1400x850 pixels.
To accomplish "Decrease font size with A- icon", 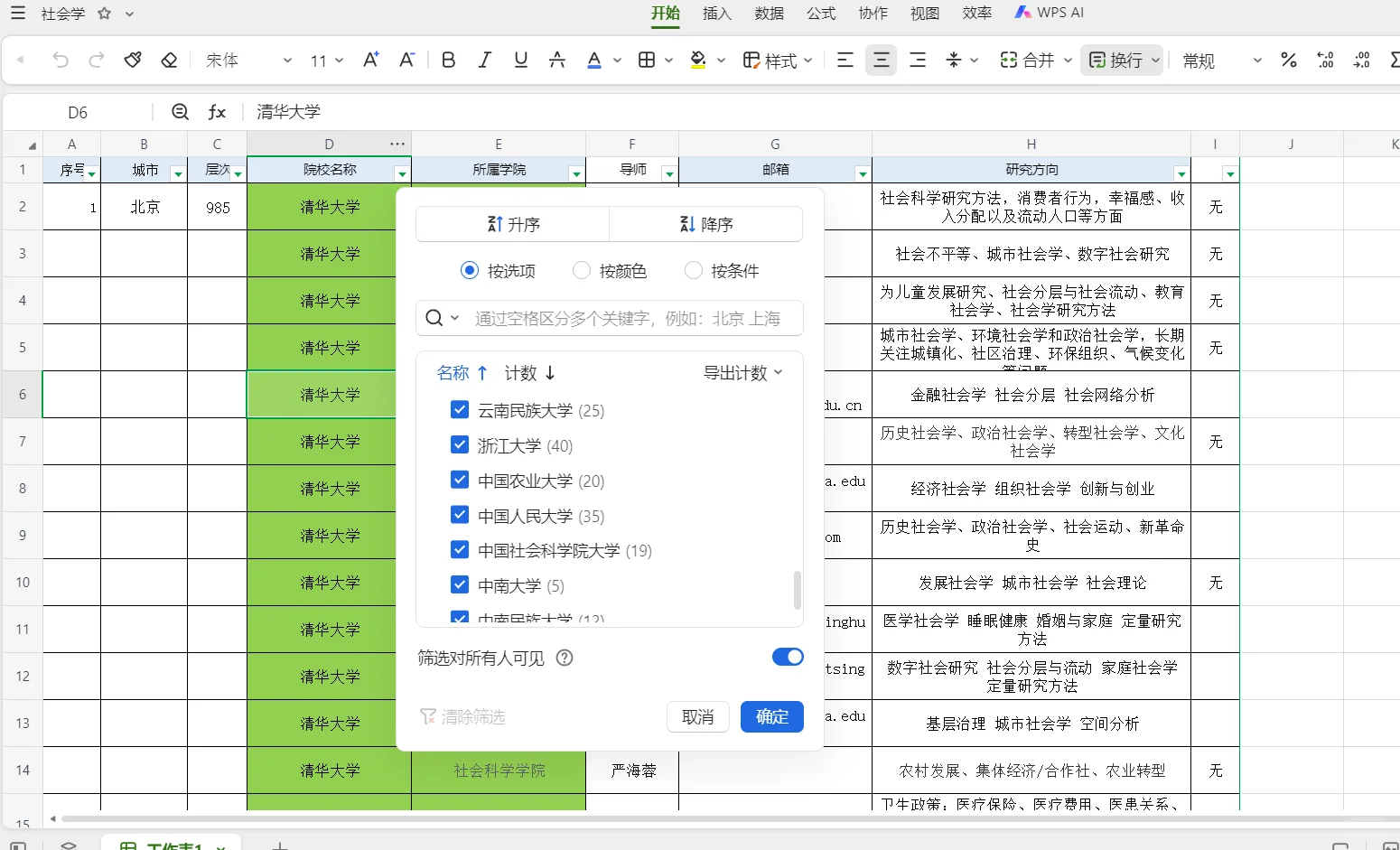I will [406, 61].
